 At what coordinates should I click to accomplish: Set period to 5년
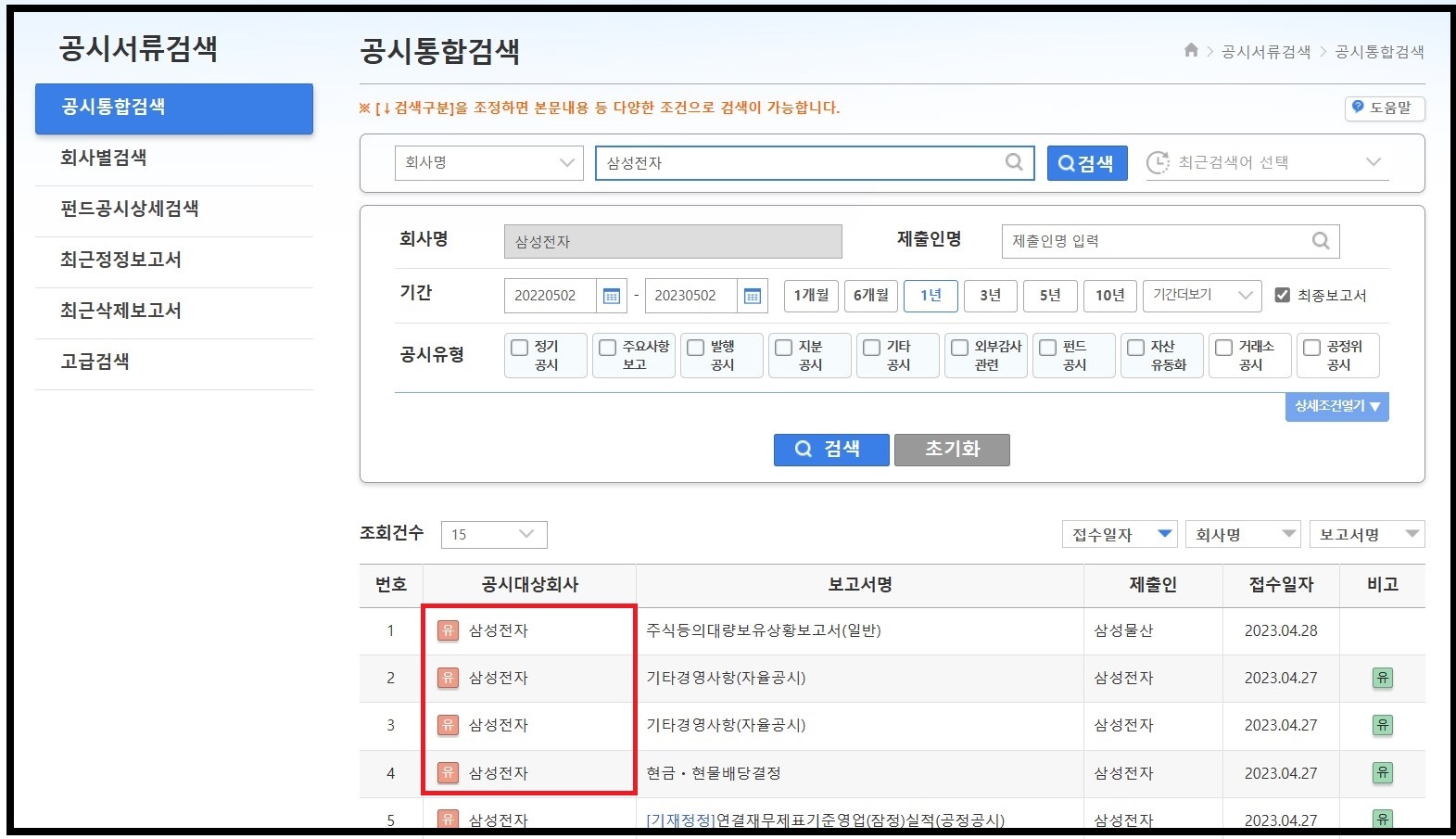[1050, 296]
